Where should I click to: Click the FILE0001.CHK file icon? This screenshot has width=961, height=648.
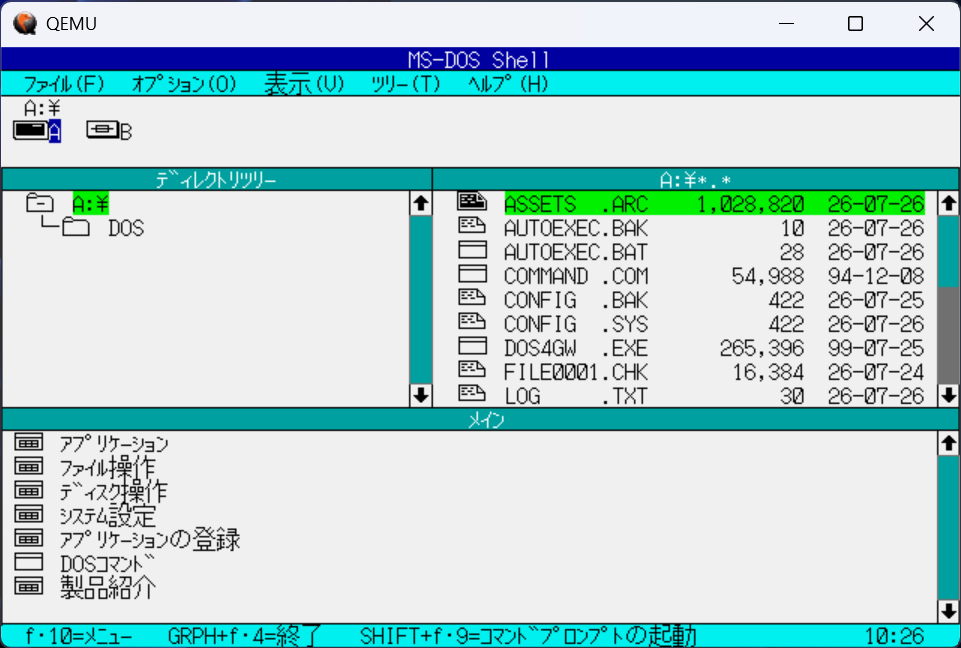[472, 370]
